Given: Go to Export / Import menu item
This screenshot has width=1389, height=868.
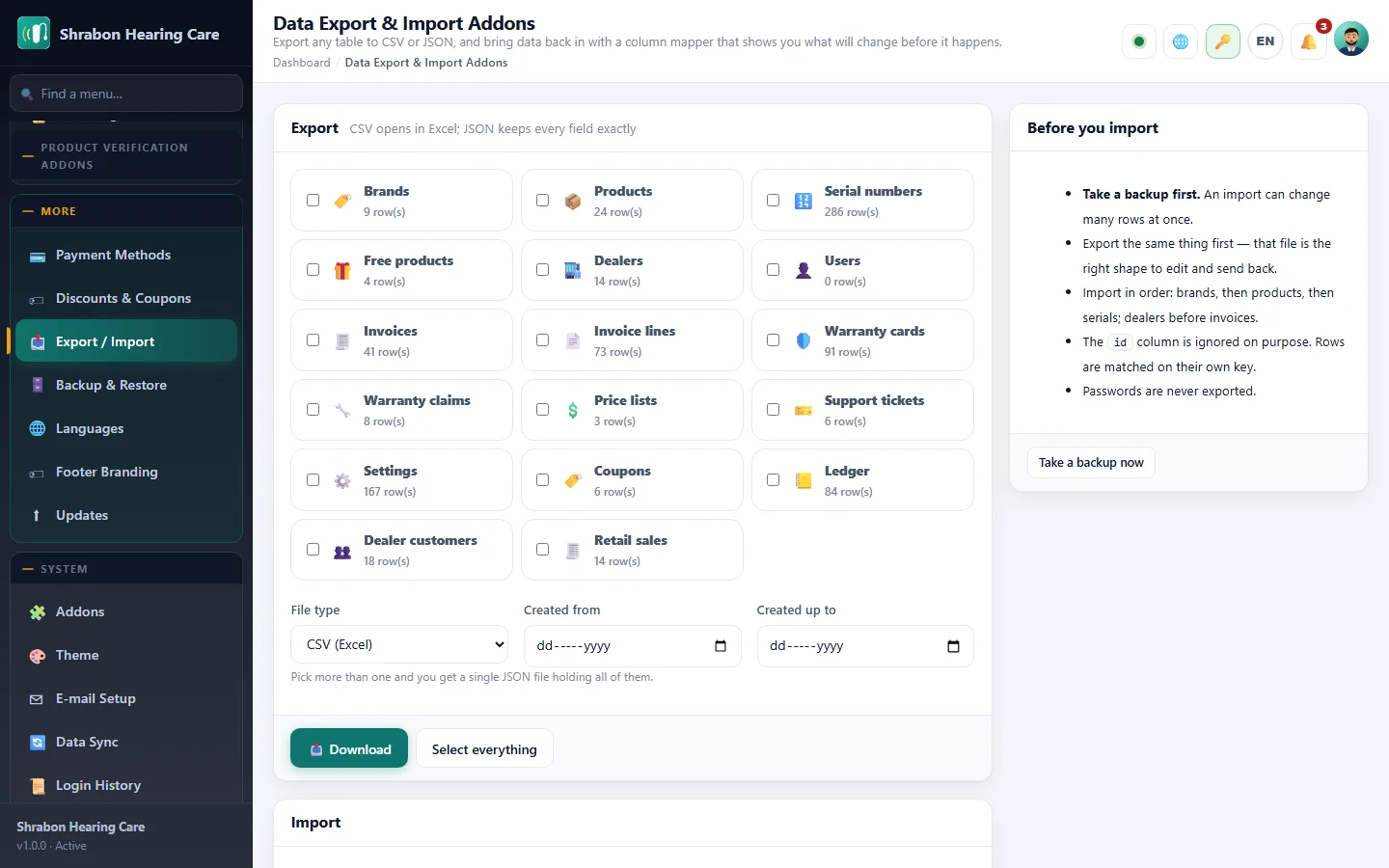Looking at the screenshot, I should [x=126, y=342].
